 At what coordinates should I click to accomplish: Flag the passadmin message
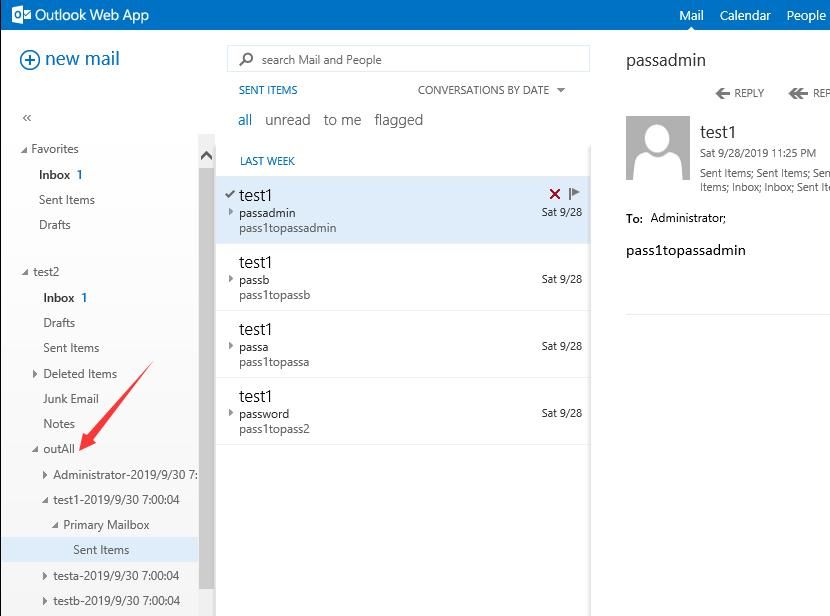pos(574,193)
